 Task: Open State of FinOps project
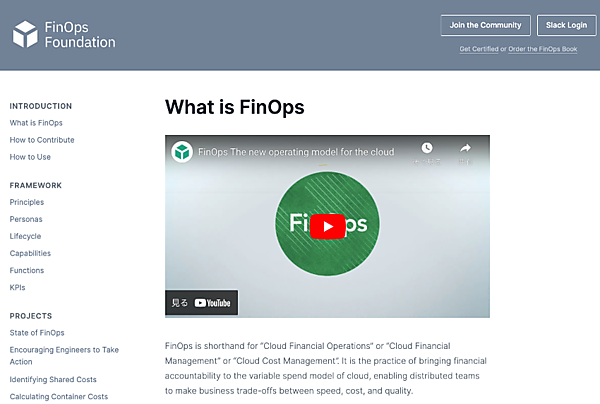pyautogui.click(x=37, y=332)
